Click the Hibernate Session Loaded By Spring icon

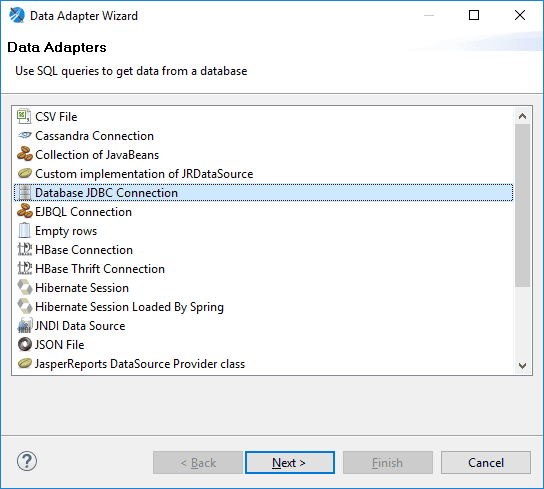[x=25, y=306]
